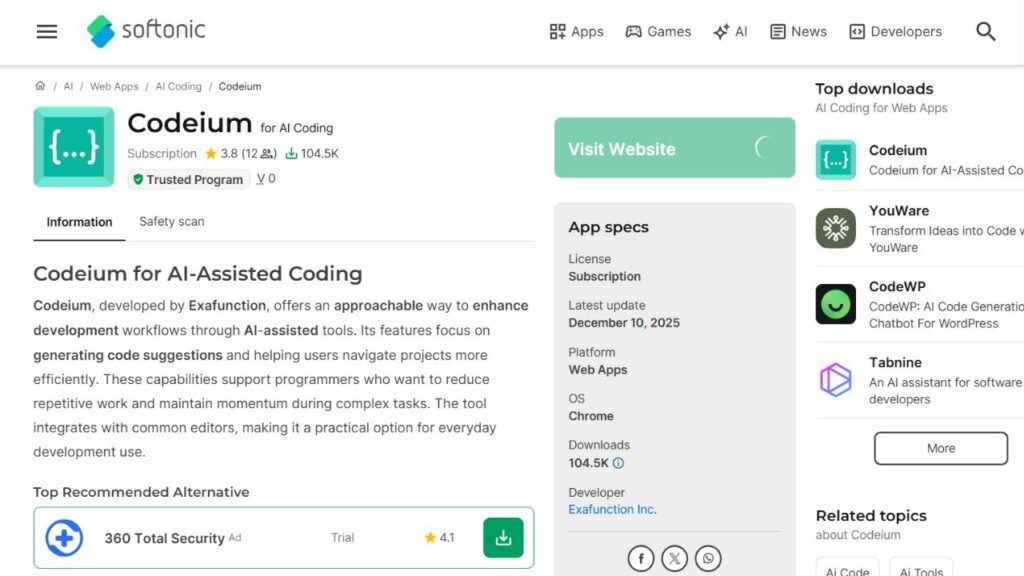Switch to the Information tab
The width and height of the screenshot is (1024, 576).
79,222
